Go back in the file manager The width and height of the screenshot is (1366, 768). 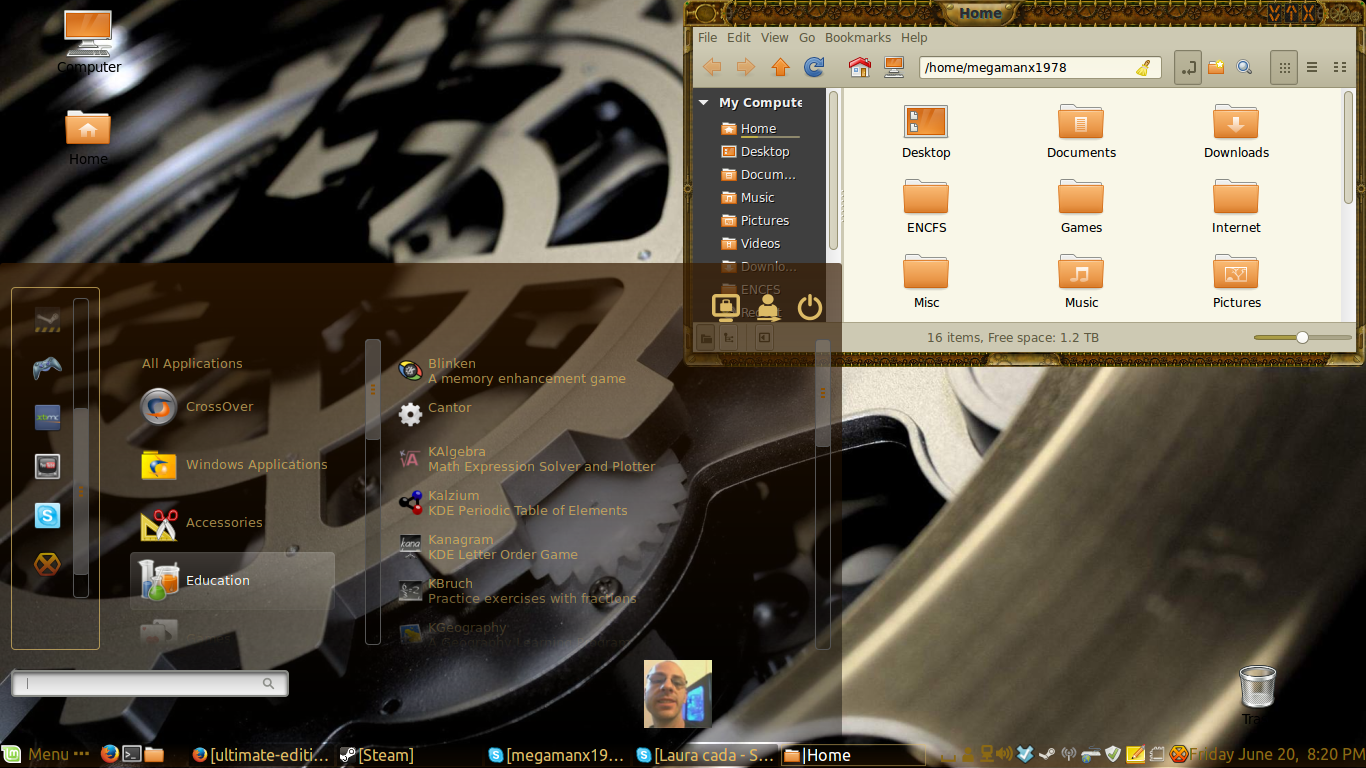tap(712, 67)
